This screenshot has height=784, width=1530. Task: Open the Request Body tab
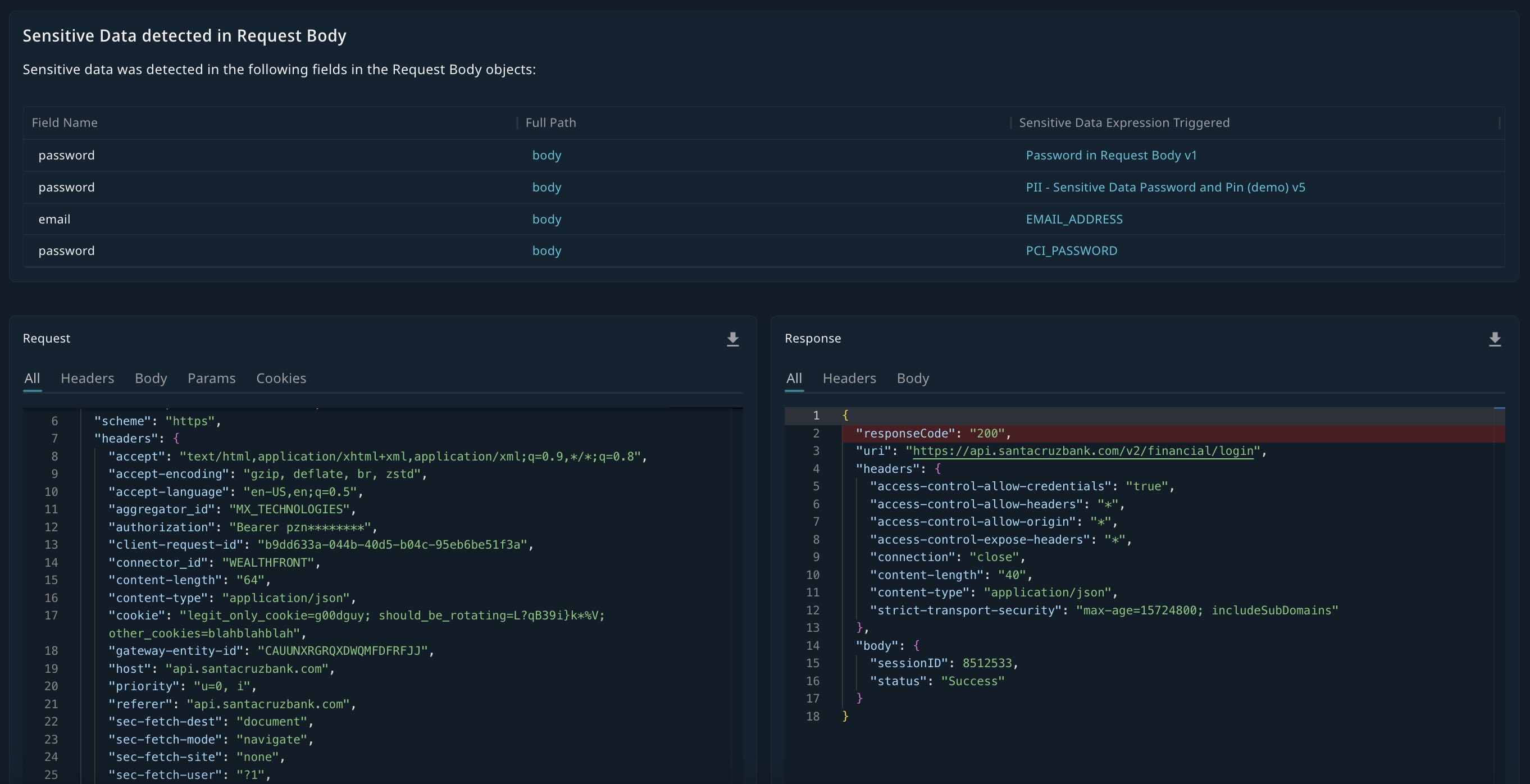(x=151, y=379)
